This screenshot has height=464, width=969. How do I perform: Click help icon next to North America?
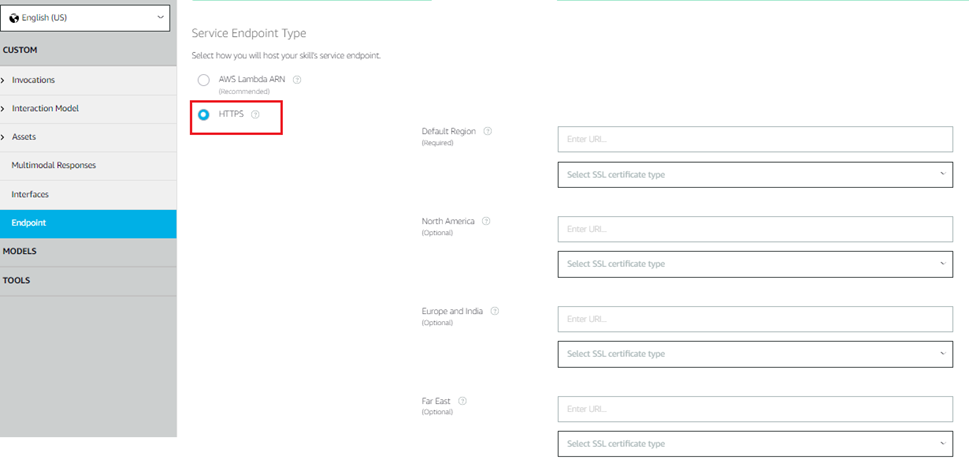pos(486,221)
